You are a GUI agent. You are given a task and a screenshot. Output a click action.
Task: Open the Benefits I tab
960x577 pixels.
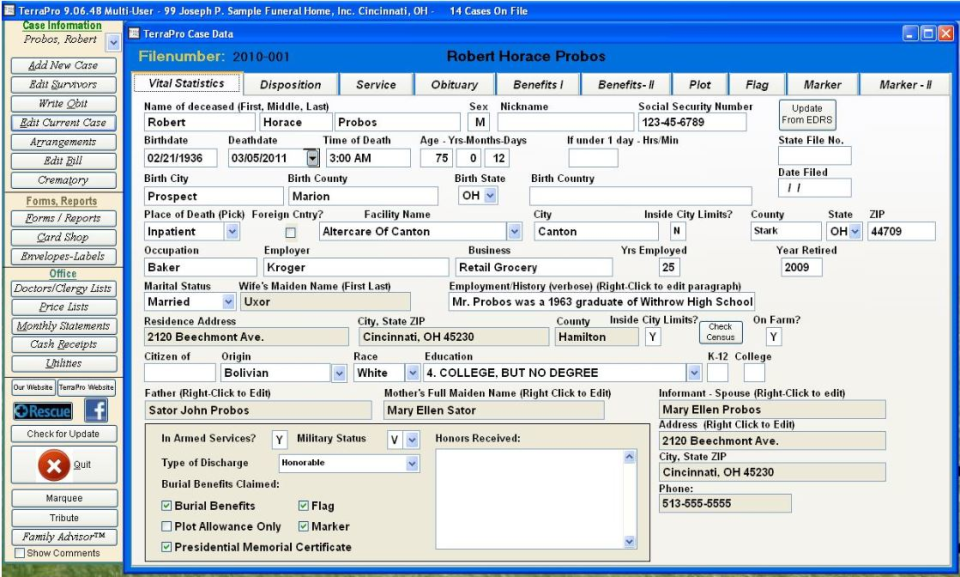pyautogui.click(x=538, y=85)
